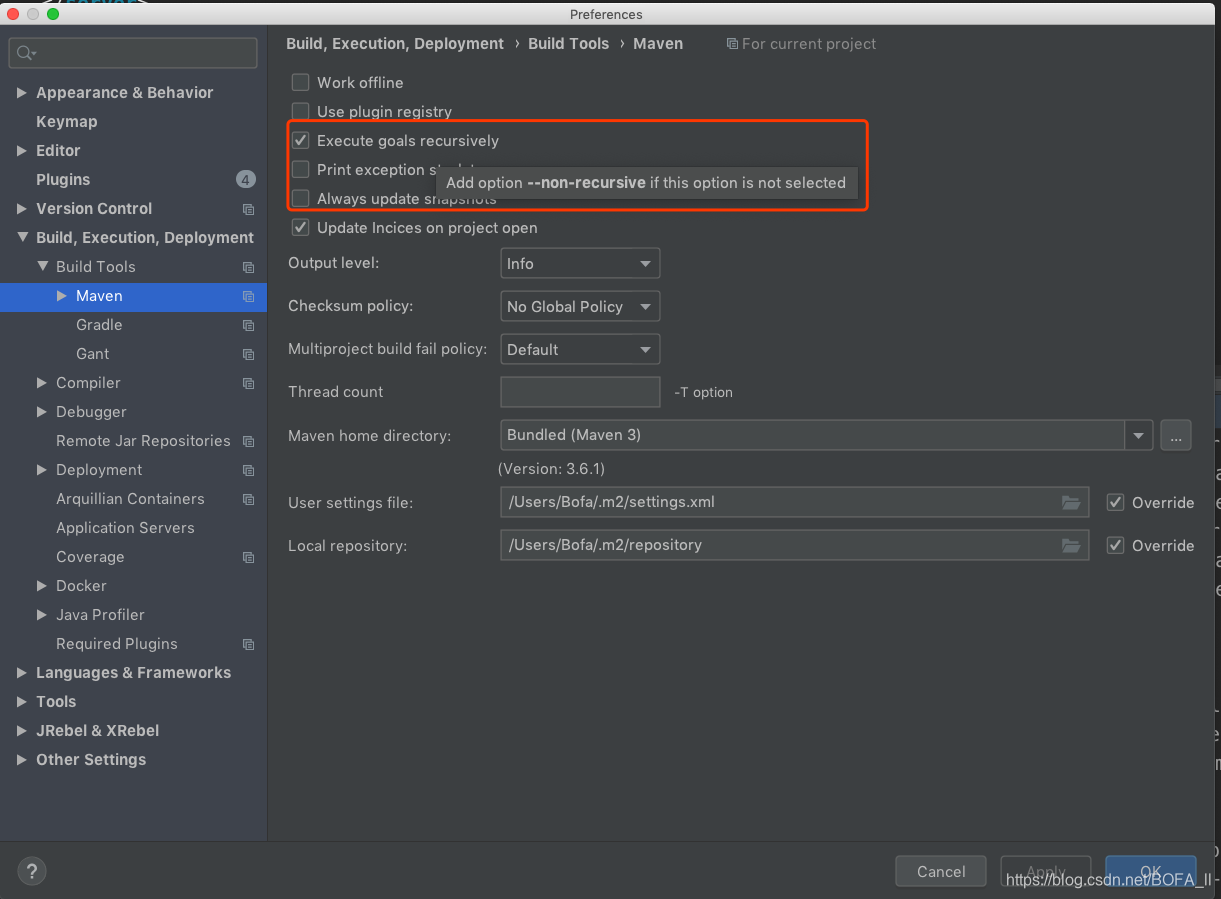Open the Checksum policy dropdown
Image resolution: width=1221 pixels, height=899 pixels.
pyautogui.click(x=580, y=307)
